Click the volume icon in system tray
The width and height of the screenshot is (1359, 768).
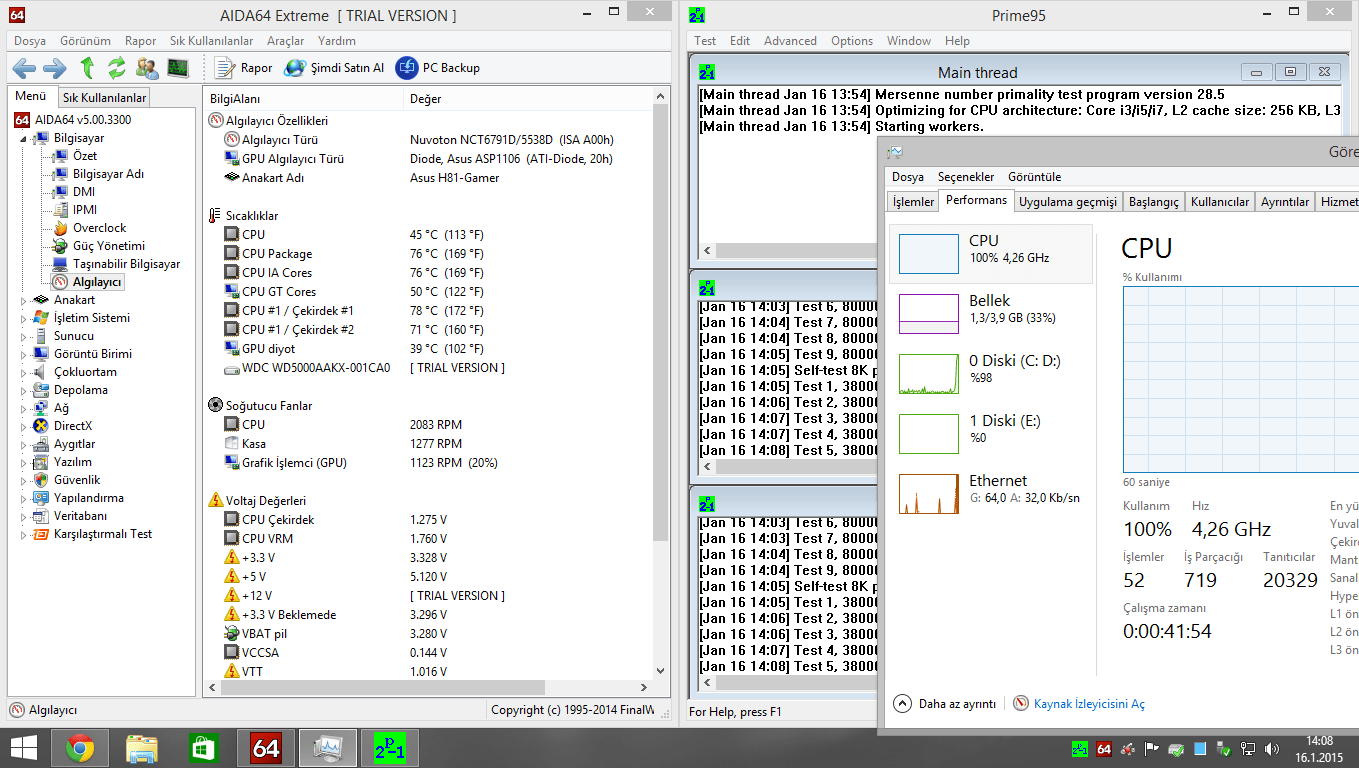(x=1272, y=748)
